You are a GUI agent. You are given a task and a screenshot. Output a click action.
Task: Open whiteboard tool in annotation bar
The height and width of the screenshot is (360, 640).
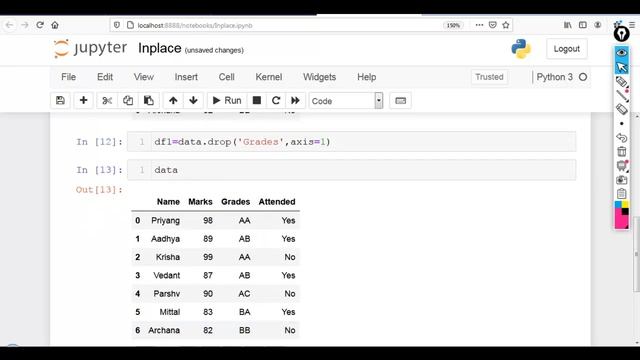point(622,165)
